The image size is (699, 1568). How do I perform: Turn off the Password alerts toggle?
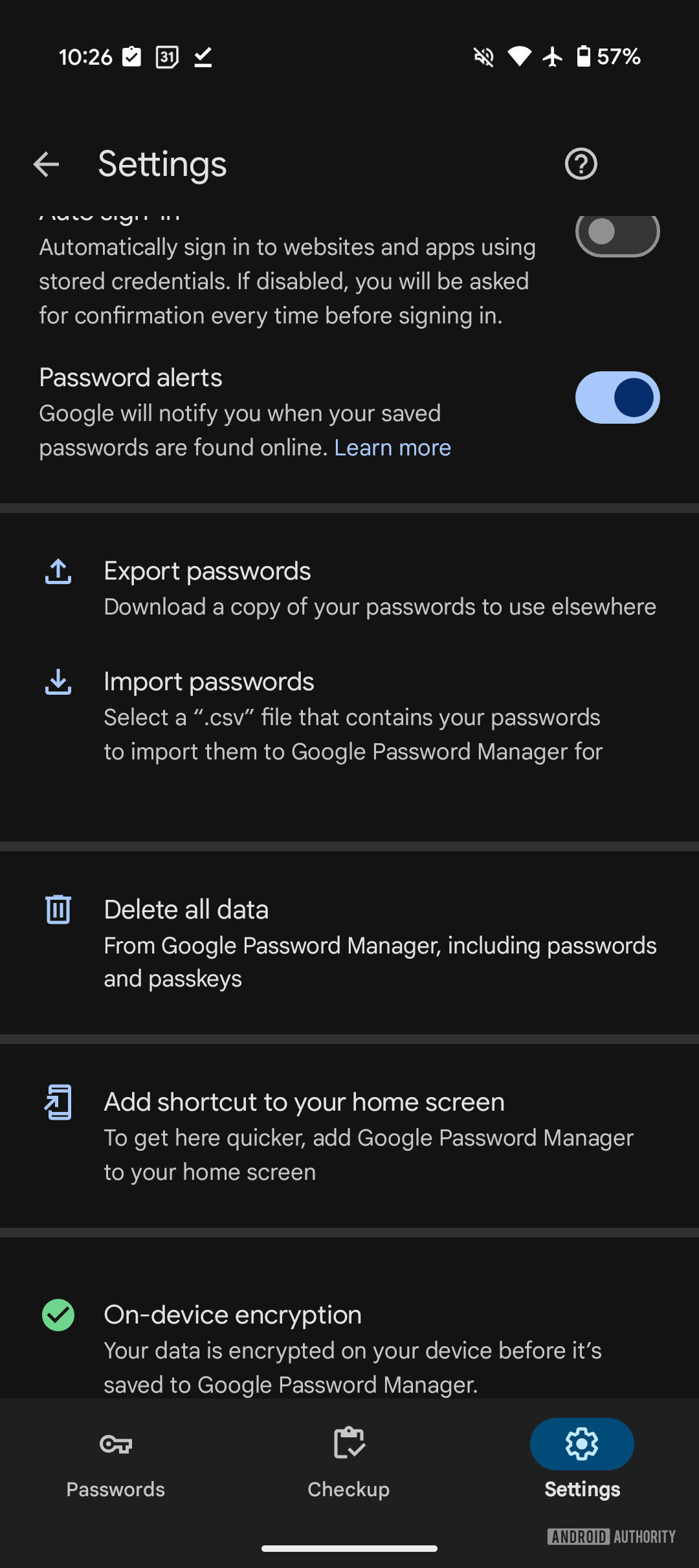click(617, 397)
